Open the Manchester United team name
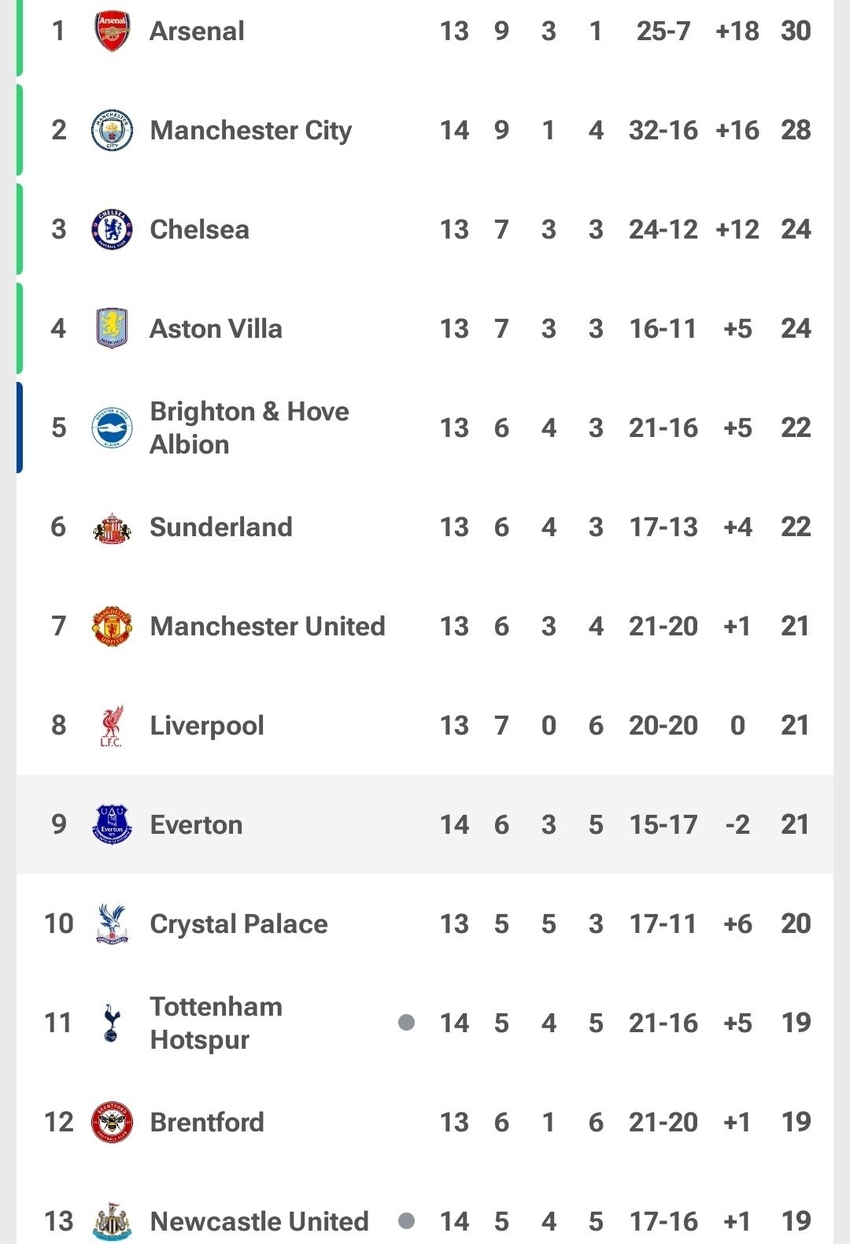Screen dimensions: 850x1244 pos(267,626)
